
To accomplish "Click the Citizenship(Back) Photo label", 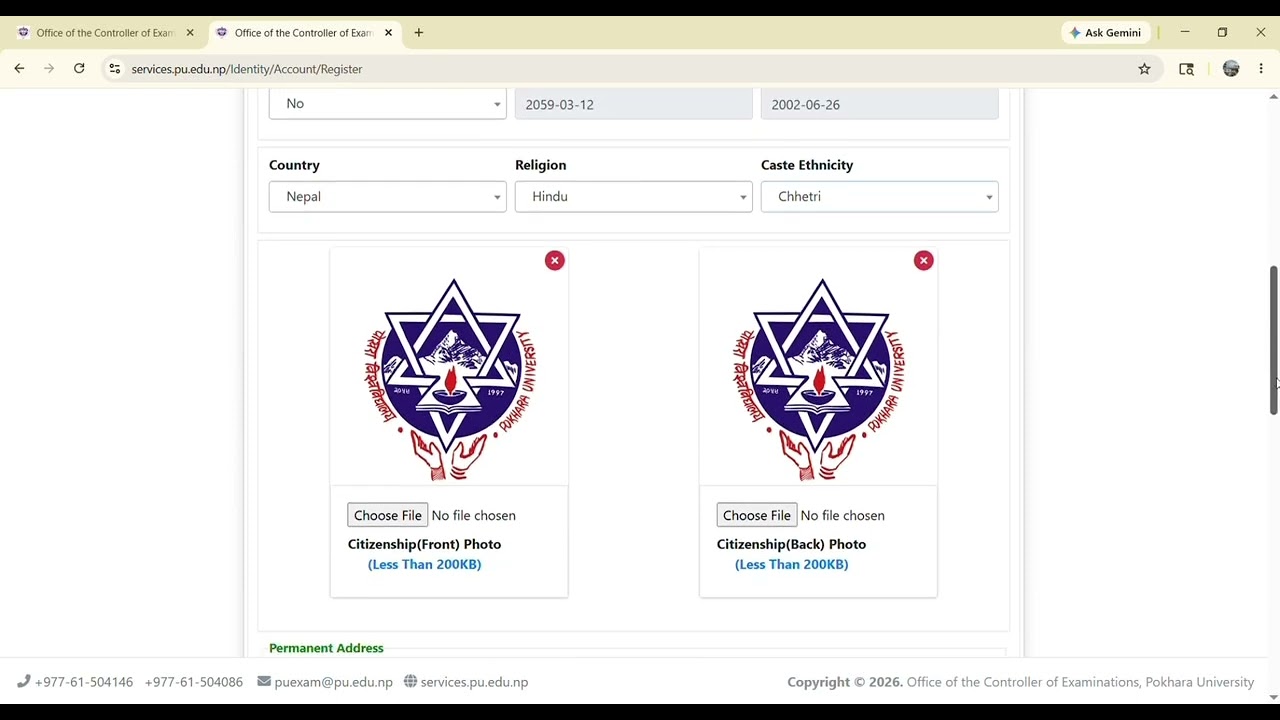I will click(x=791, y=544).
